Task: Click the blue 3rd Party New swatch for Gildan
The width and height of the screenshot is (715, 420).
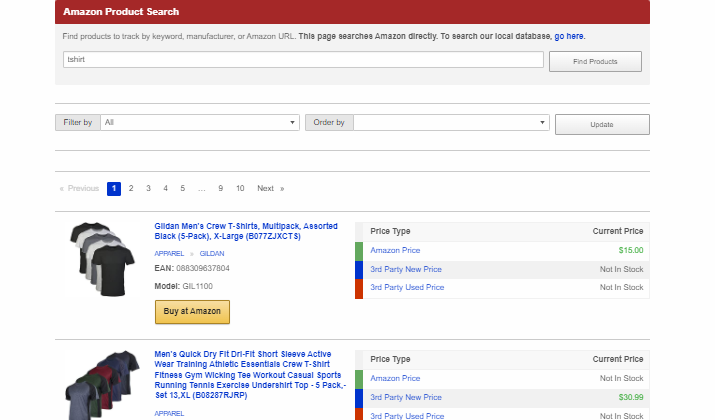Action: 359,270
